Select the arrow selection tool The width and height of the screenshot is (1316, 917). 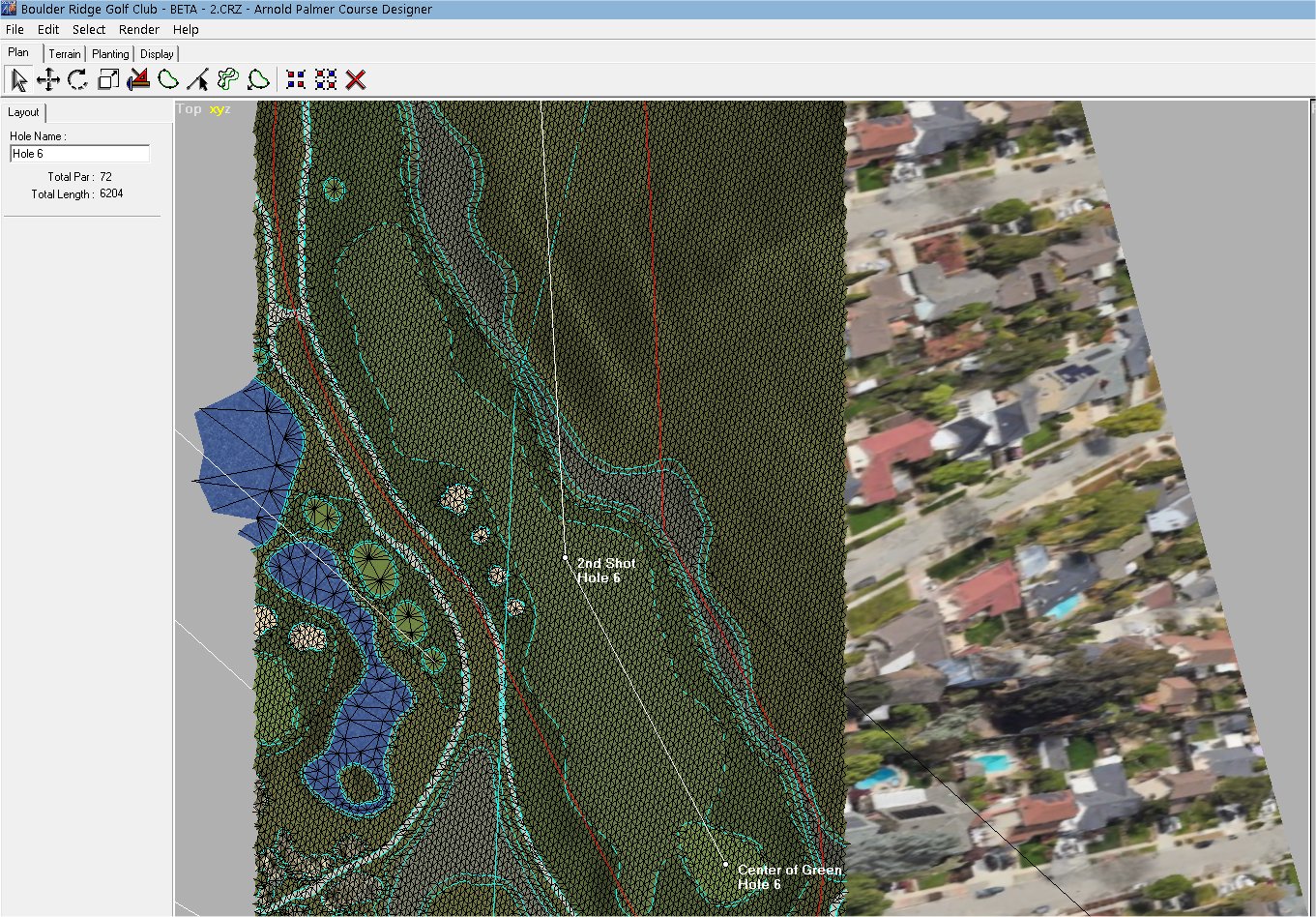pyautogui.click(x=17, y=79)
